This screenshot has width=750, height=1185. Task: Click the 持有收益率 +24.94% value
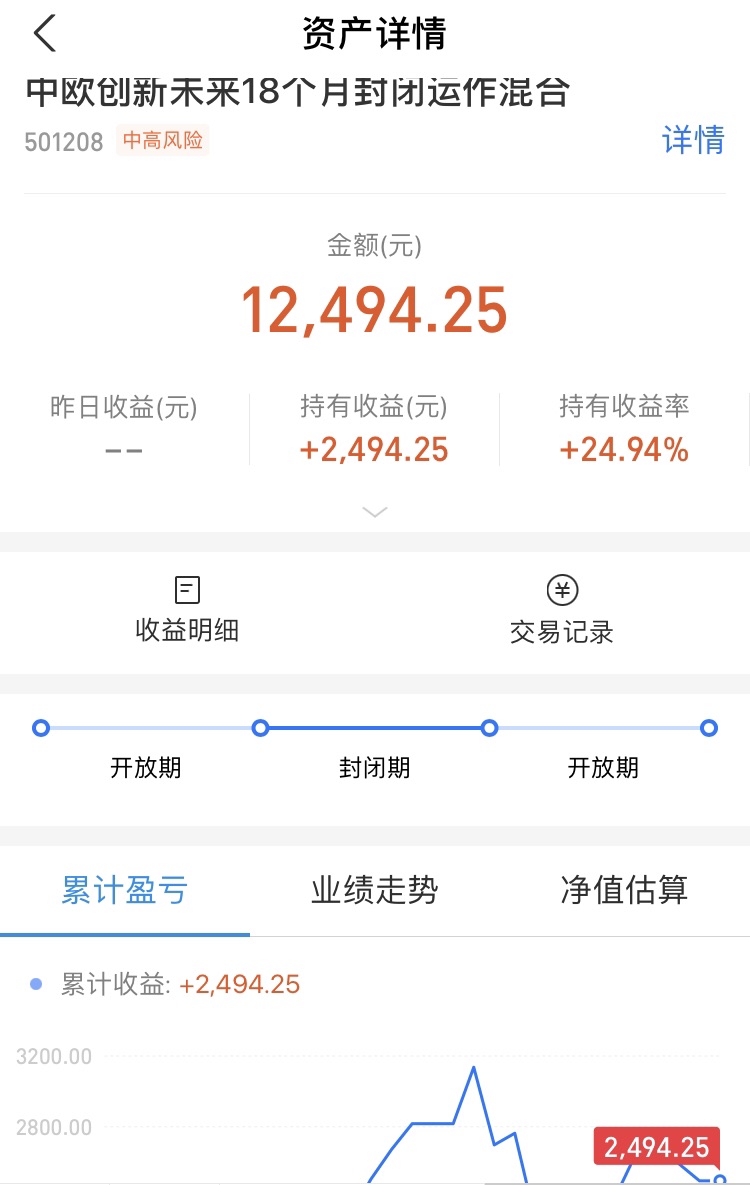tap(624, 451)
